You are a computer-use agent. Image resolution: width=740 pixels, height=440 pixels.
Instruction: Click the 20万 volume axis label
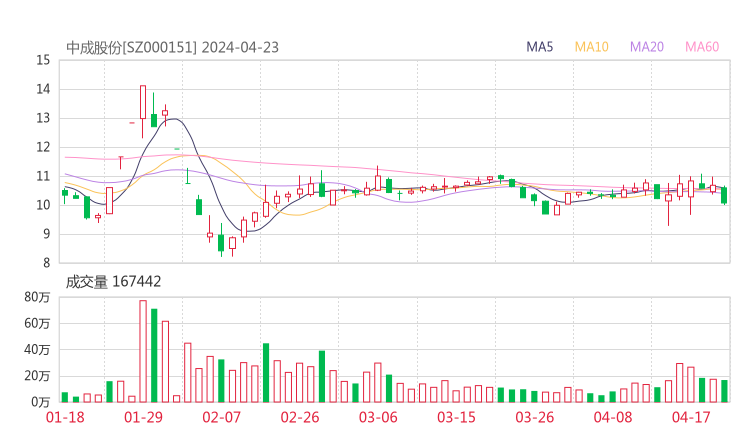[x=37, y=376]
